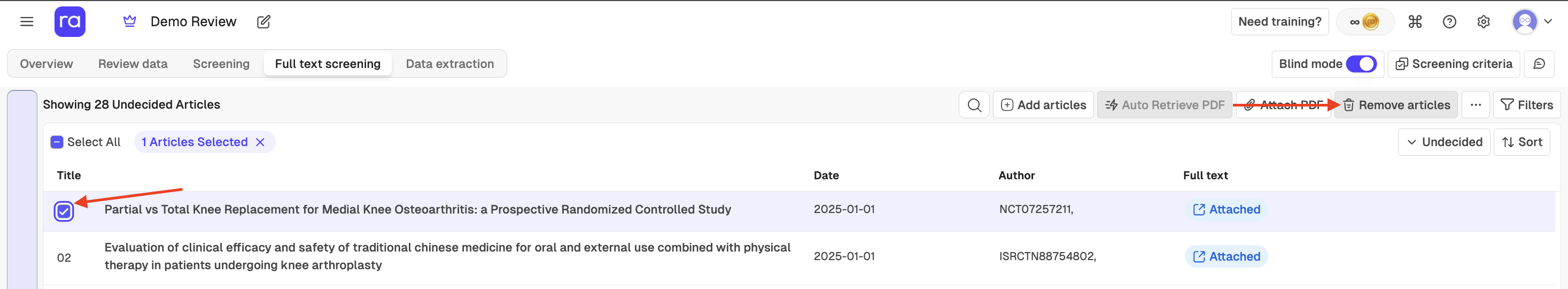Click the Remove articles button

(x=1396, y=105)
